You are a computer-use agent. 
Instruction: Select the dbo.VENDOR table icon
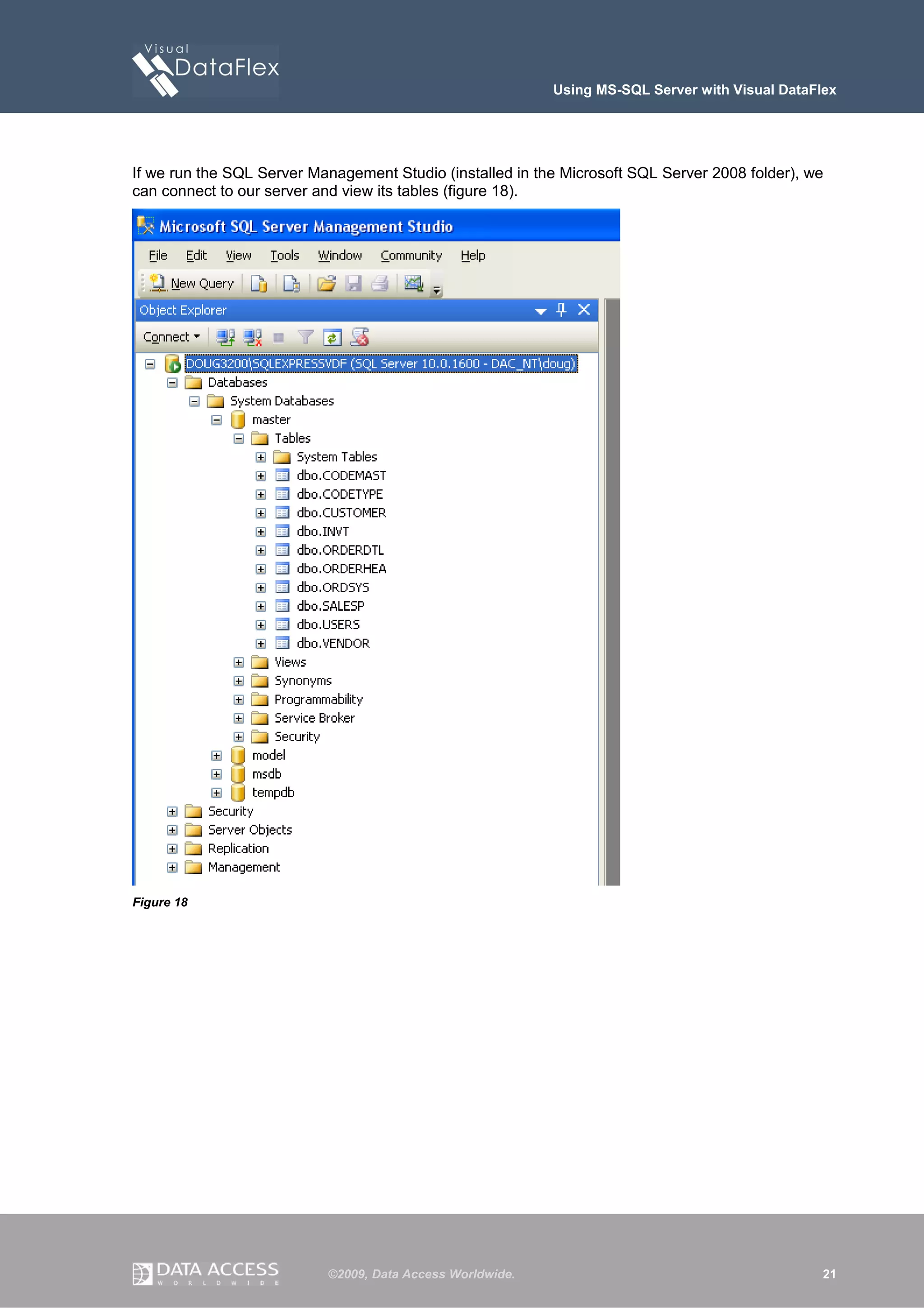[282, 643]
